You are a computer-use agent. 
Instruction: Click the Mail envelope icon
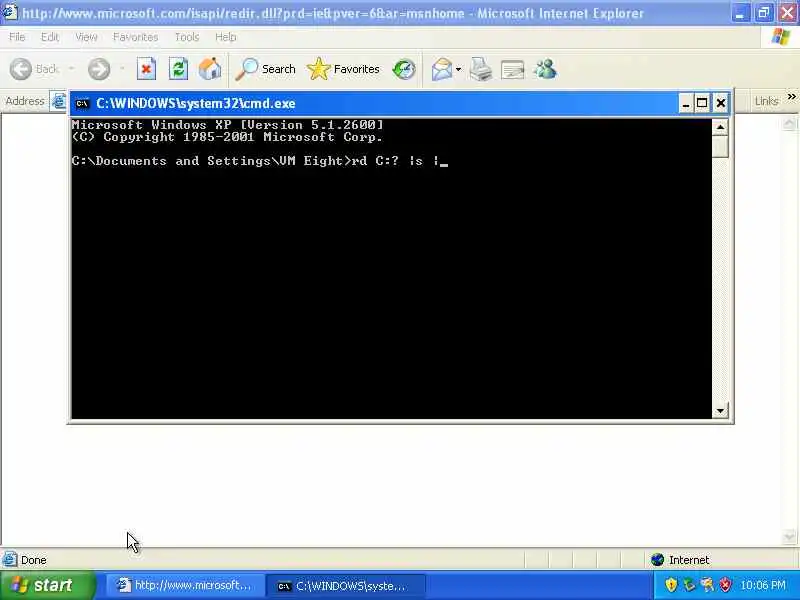(x=442, y=69)
